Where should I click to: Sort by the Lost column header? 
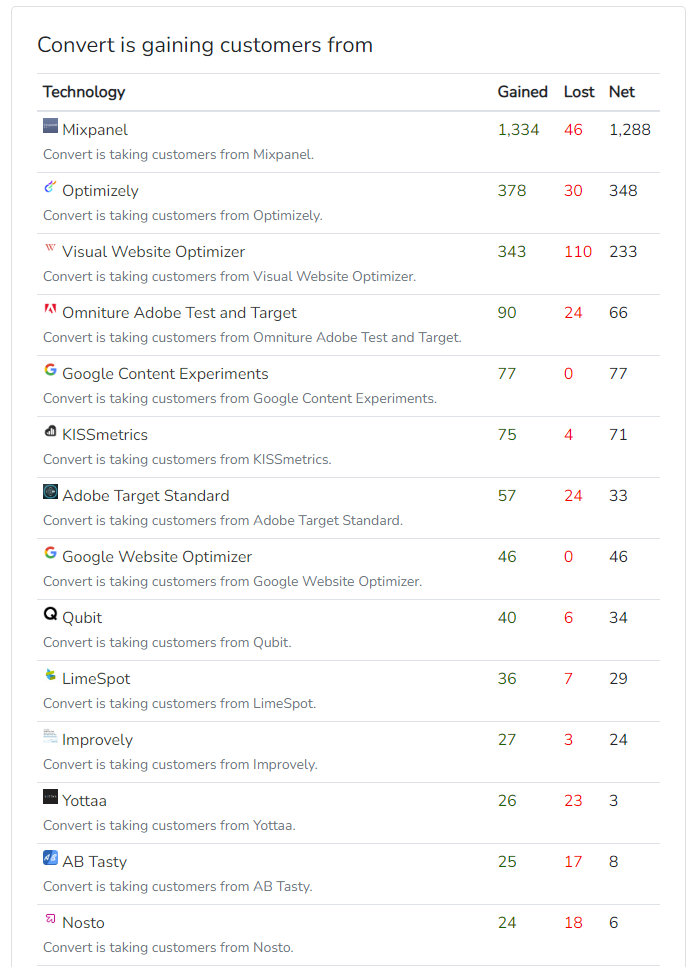(x=579, y=92)
